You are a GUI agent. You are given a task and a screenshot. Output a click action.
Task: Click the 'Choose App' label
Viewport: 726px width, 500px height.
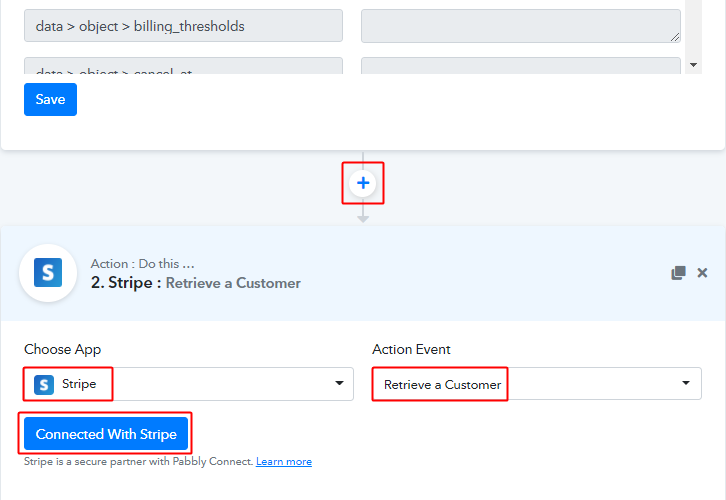click(x=63, y=350)
